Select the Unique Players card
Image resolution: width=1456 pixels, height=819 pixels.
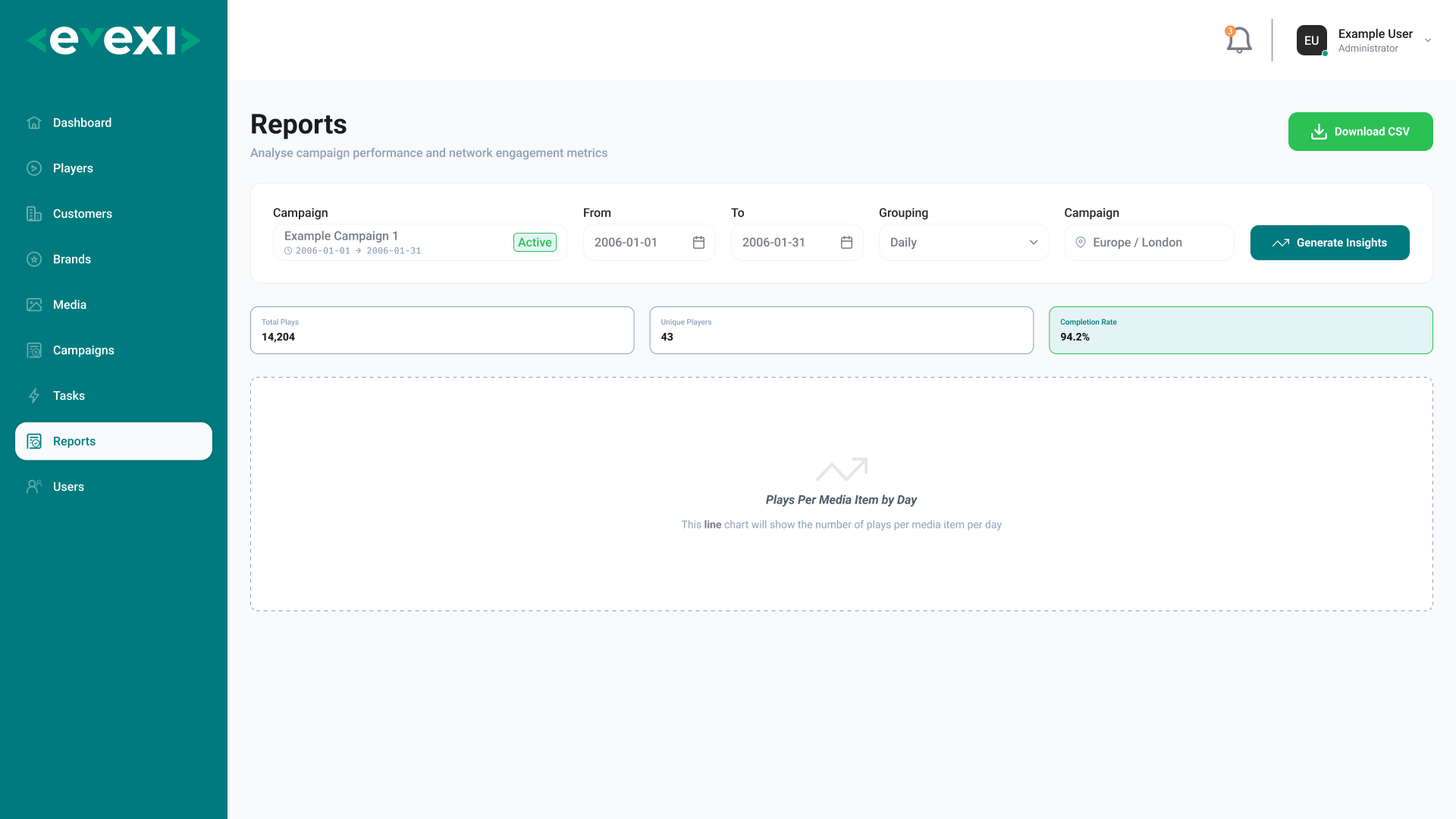(x=841, y=330)
